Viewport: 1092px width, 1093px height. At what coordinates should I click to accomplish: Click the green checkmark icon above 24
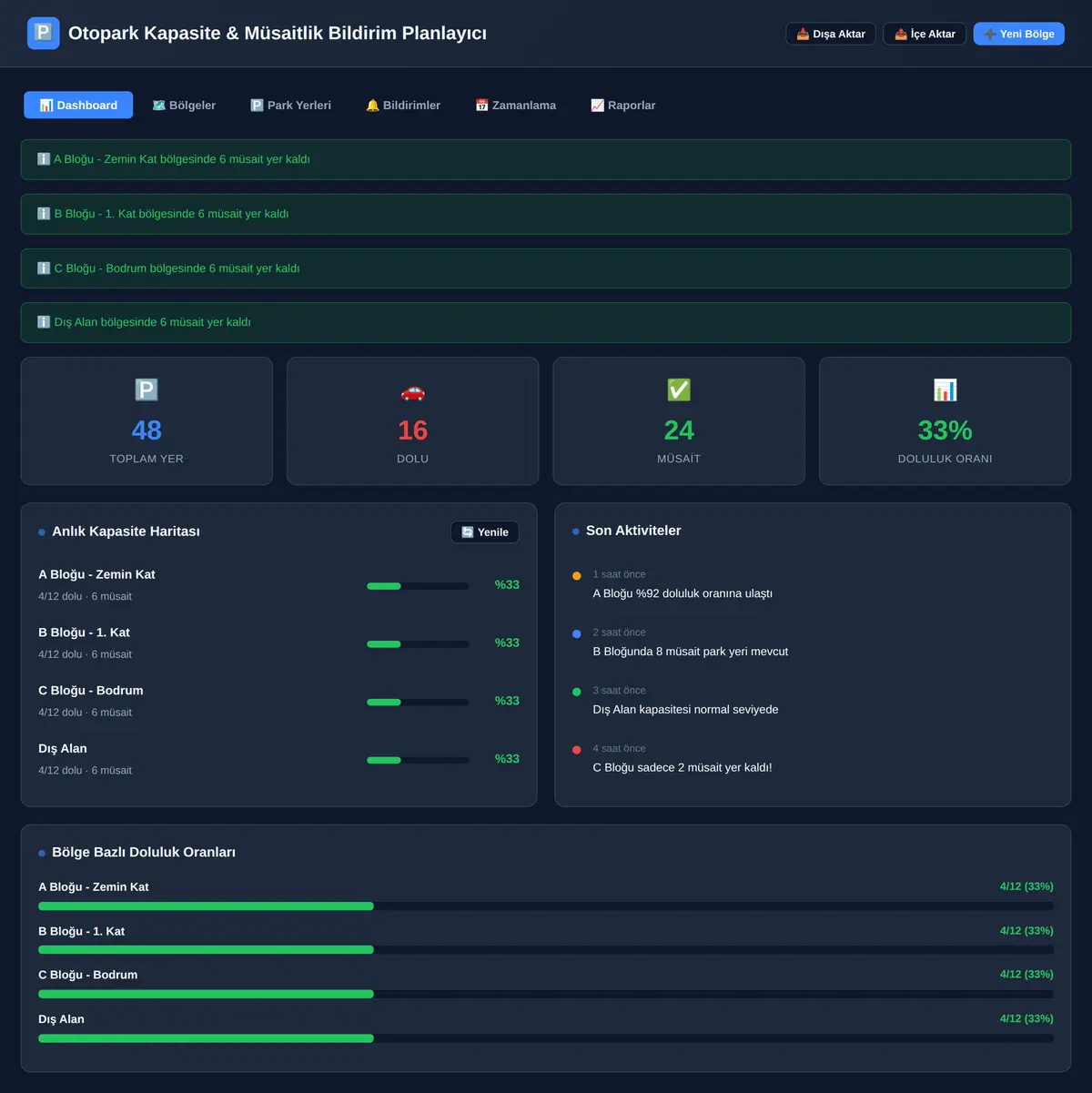click(x=679, y=390)
